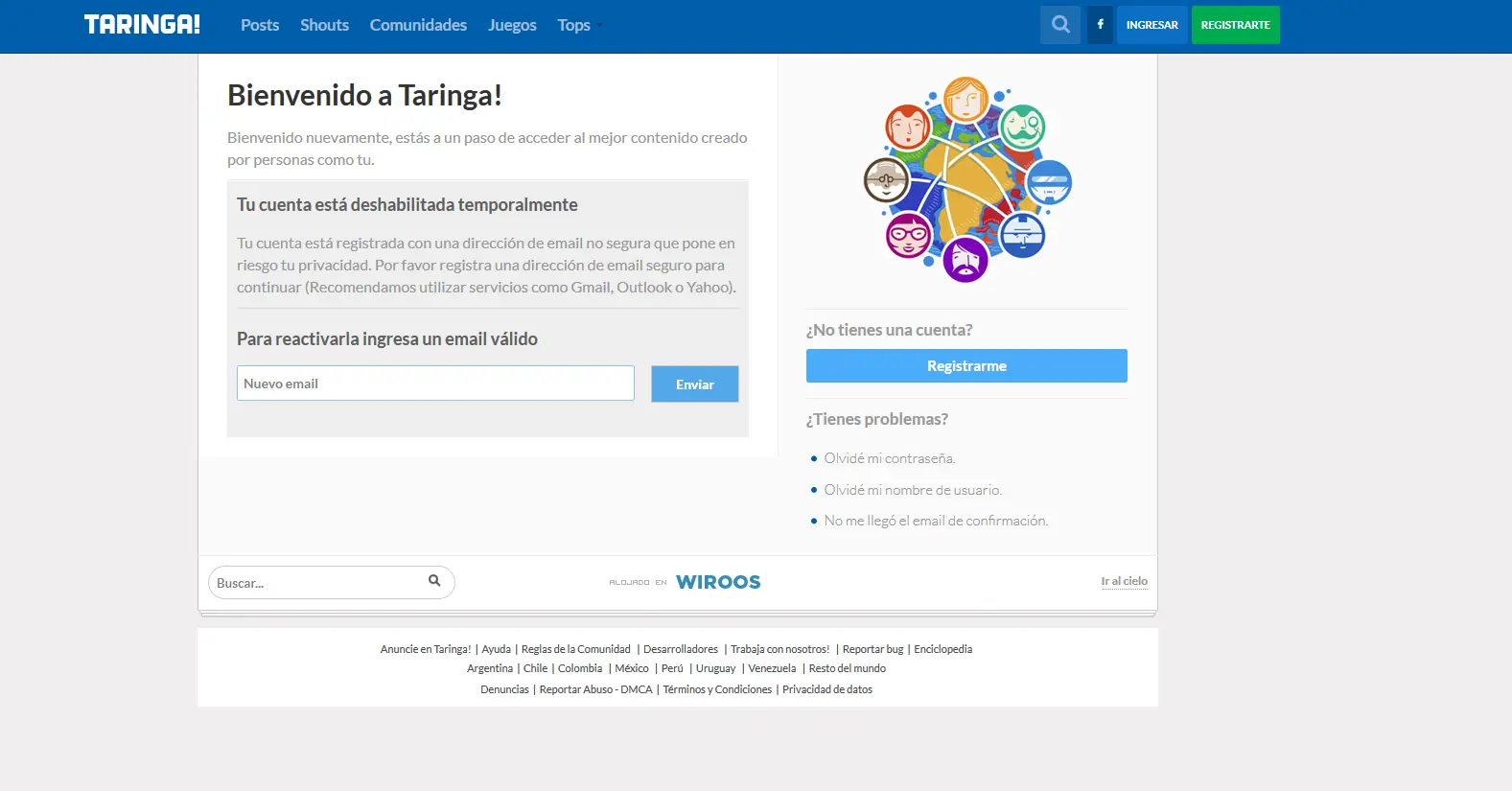Screen dimensions: 1512x791
Task: Select Chile in the footer
Action: tap(536, 668)
